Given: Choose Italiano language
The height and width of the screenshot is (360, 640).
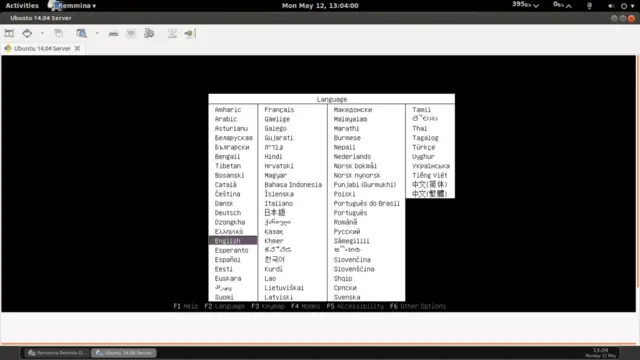Looking at the screenshot, I should pyautogui.click(x=278, y=204).
